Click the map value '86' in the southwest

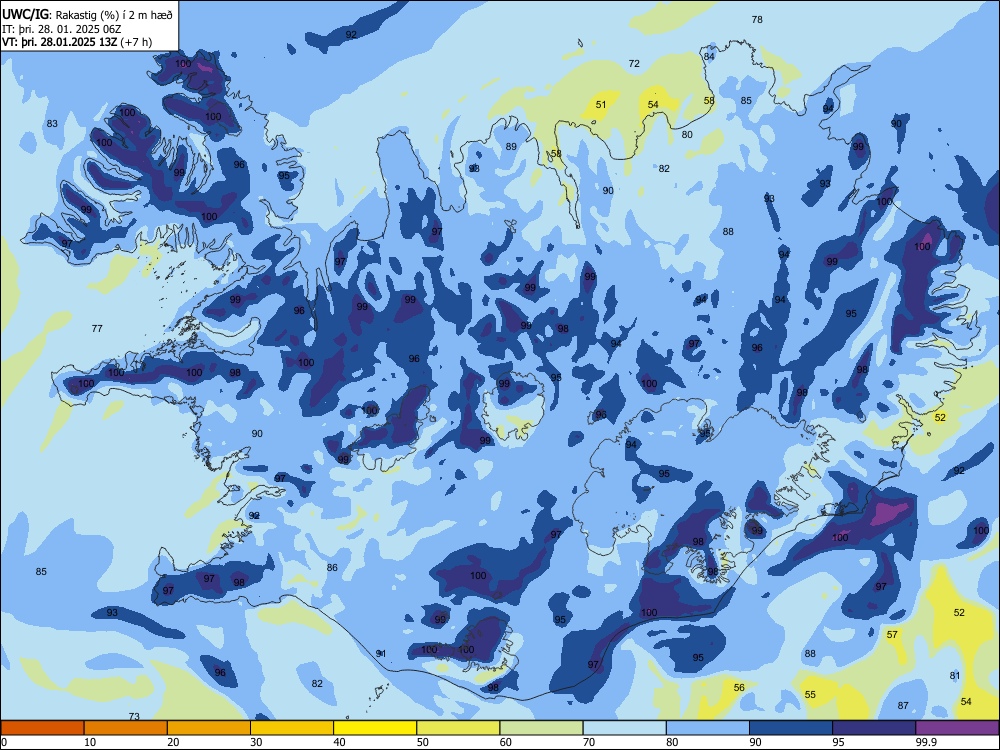coord(332,568)
